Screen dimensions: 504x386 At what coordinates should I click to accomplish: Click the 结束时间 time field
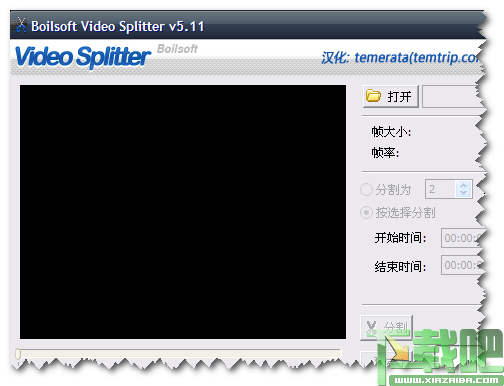click(462, 265)
